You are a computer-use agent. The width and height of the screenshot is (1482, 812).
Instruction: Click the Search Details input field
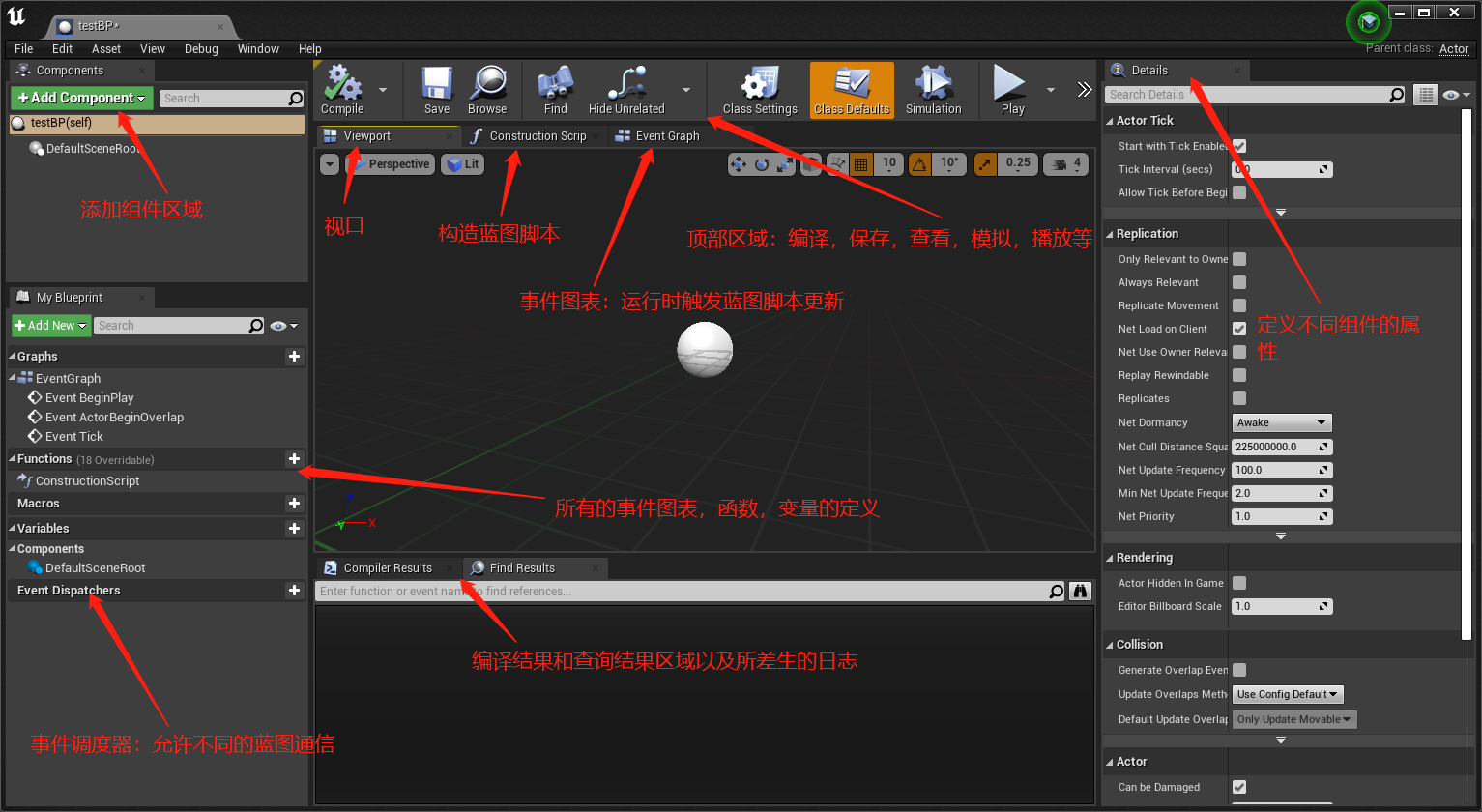tap(1247, 94)
